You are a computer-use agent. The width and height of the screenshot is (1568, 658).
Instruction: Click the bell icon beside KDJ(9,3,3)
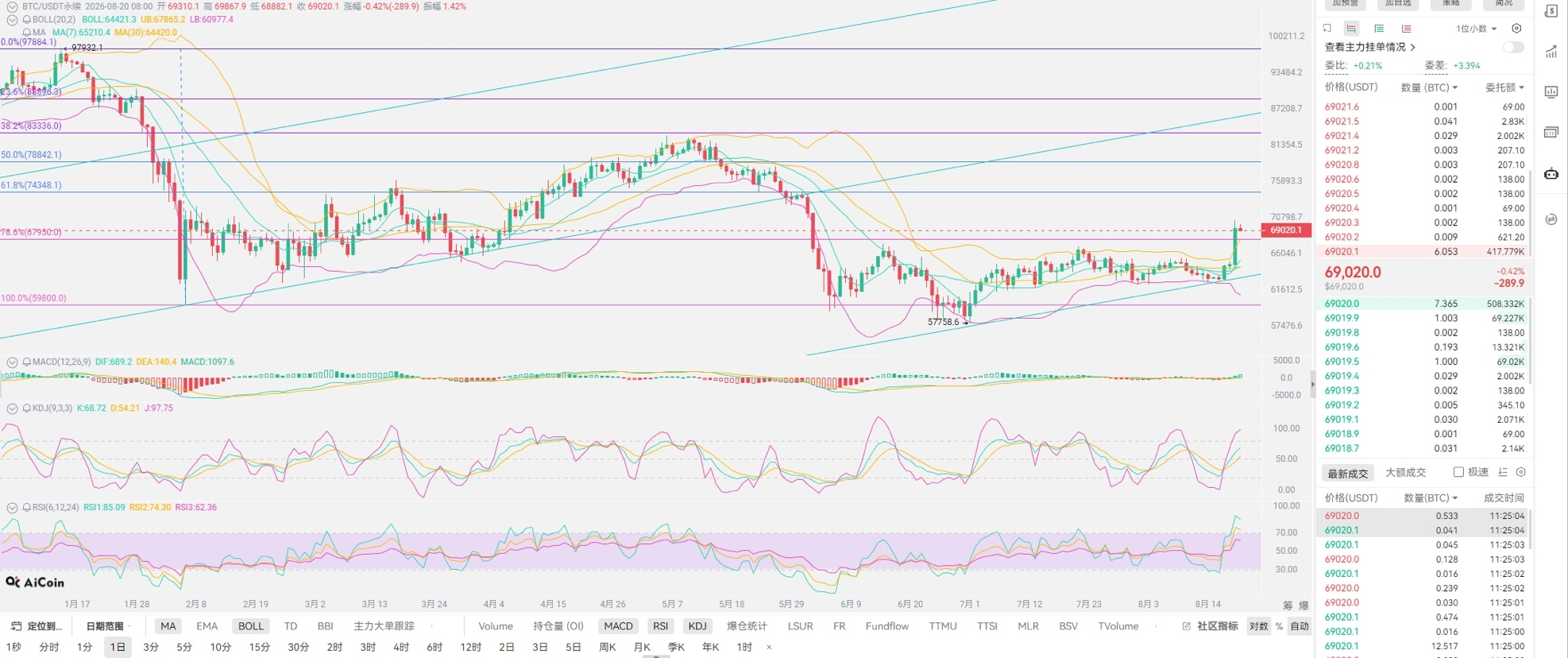(x=27, y=408)
